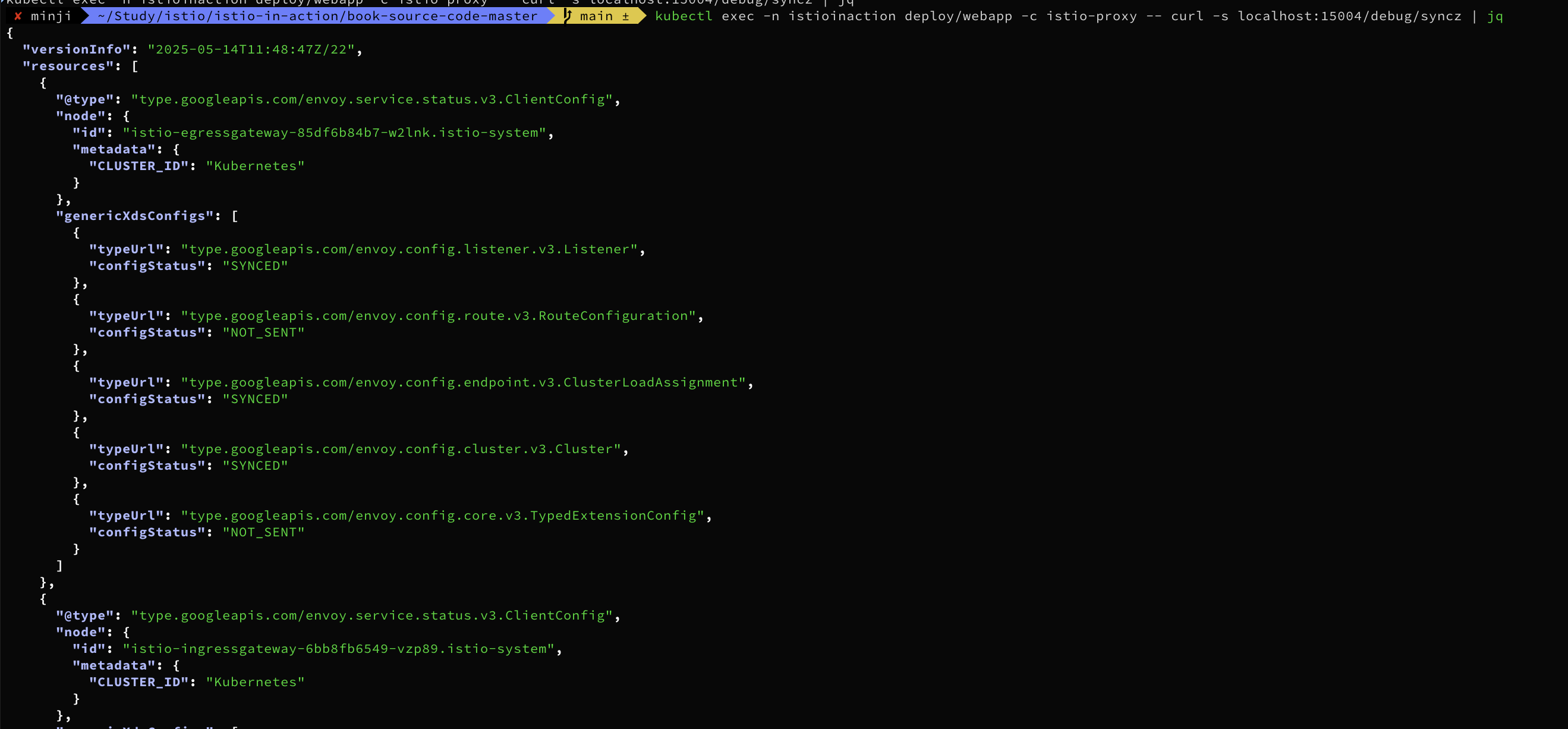Click the jq command at line end
This screenshot has height=729, width=1568.
(x=1494, y=16)
